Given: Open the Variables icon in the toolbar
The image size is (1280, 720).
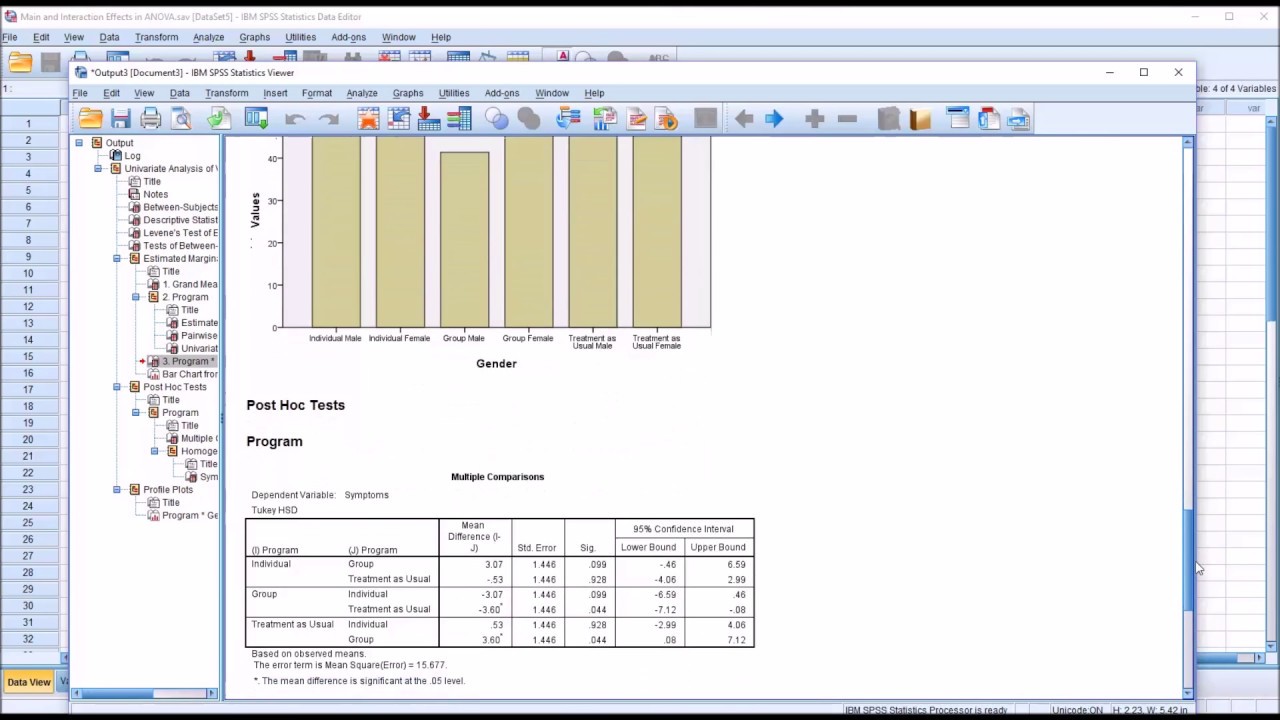Looking at the screenshot, I should [x=459, y=119].
